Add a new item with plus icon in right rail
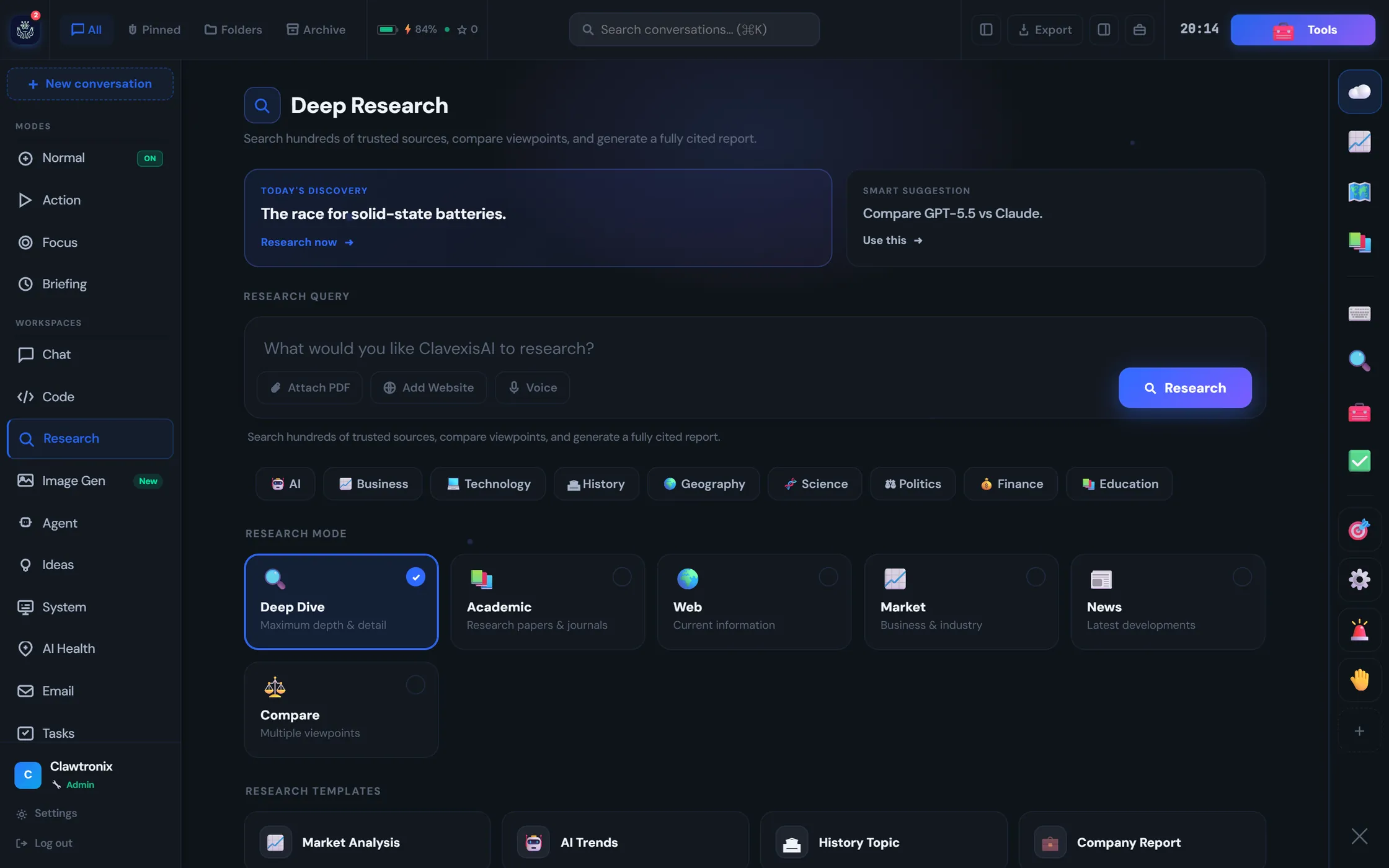Viewport: 1389px width, 868px height. tap(1359, 731)
